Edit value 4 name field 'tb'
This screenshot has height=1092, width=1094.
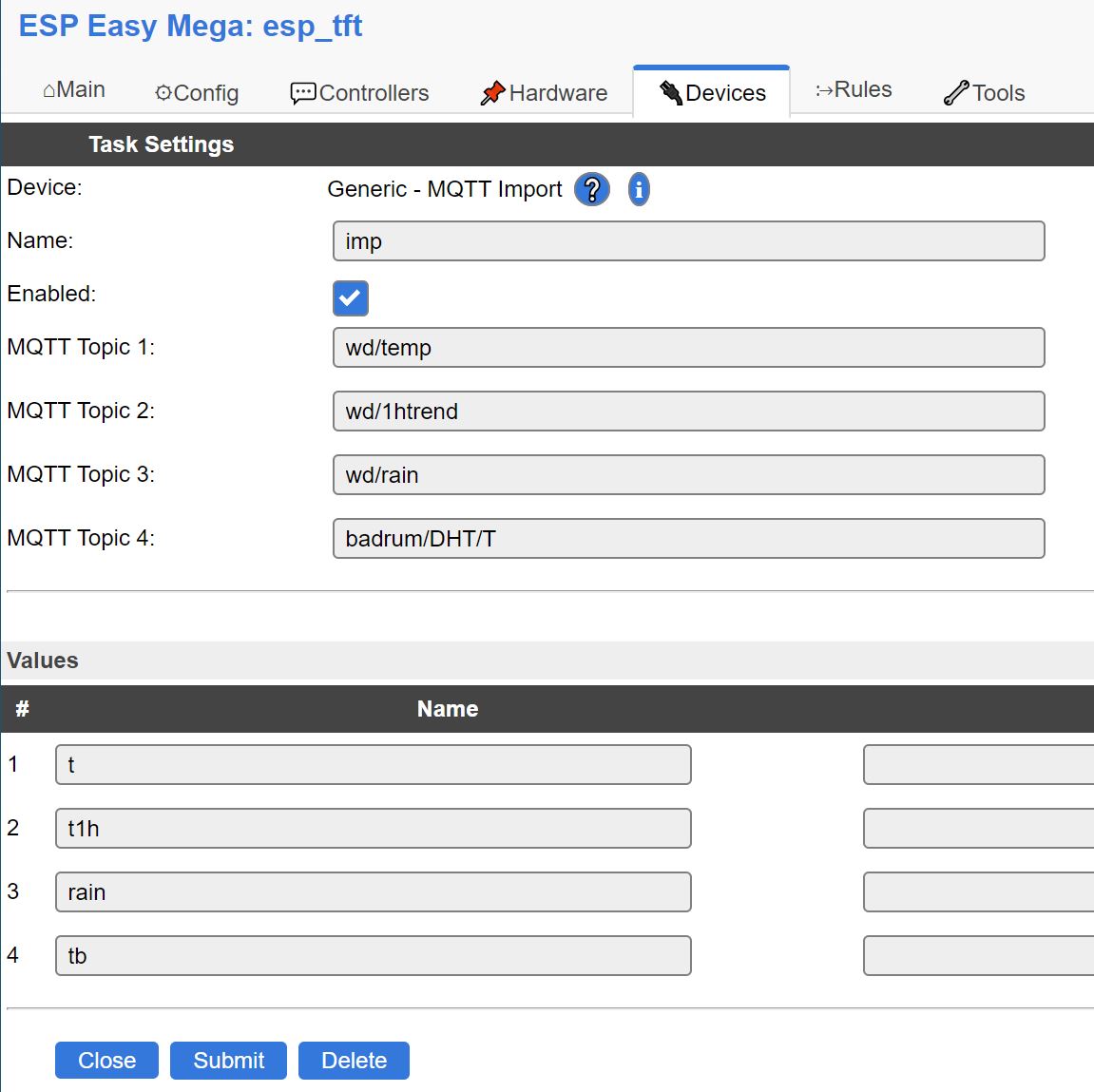(x=374, y=955)
